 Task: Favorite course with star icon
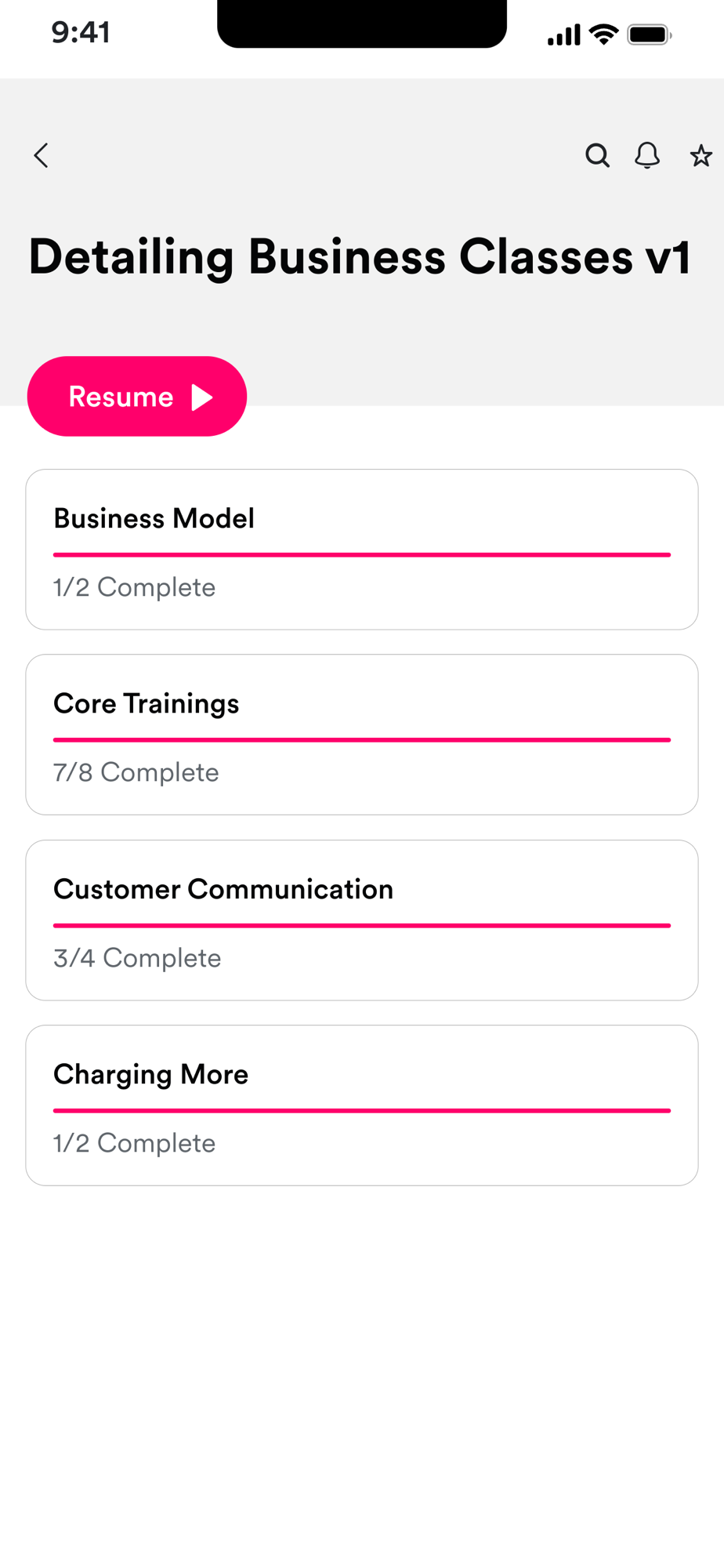click(700, 155)
